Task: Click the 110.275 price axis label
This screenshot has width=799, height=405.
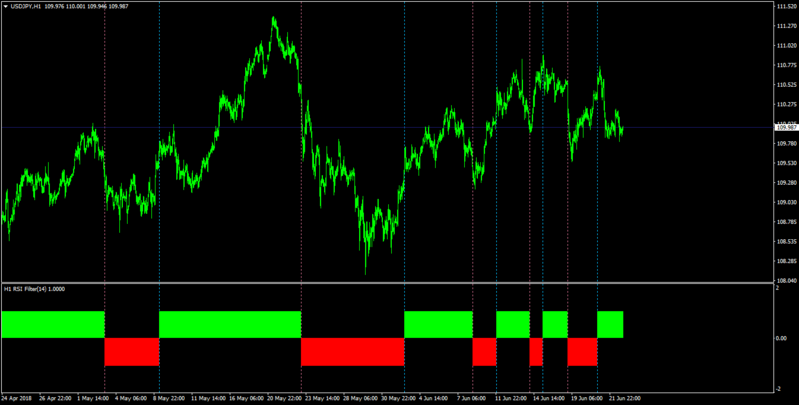Action: (x=786, y=104)
